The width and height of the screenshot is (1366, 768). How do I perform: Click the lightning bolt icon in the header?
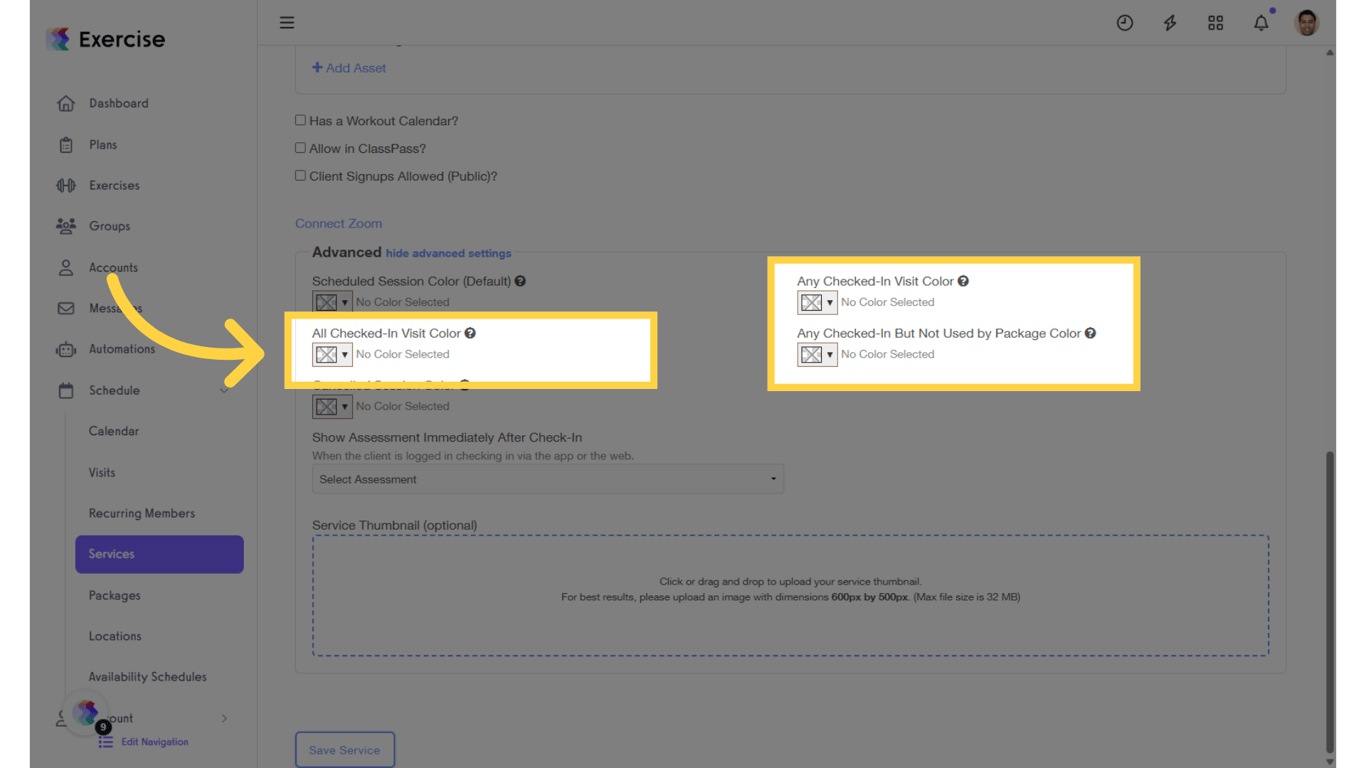1170,22
